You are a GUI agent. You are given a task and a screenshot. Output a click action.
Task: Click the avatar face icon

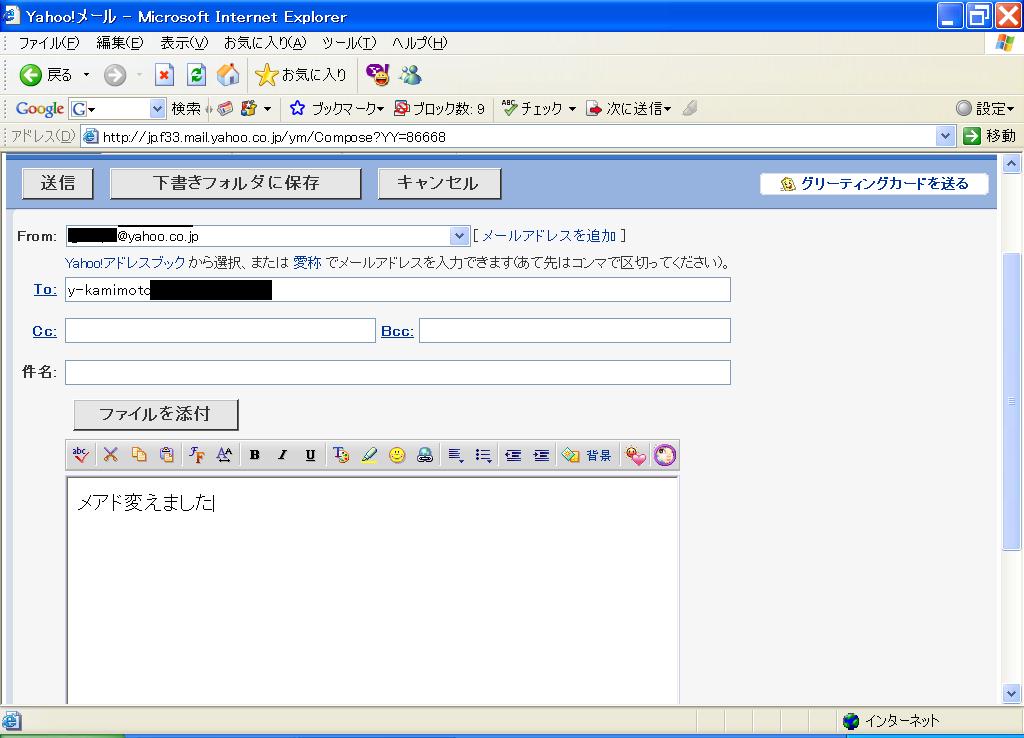point(665,455)
